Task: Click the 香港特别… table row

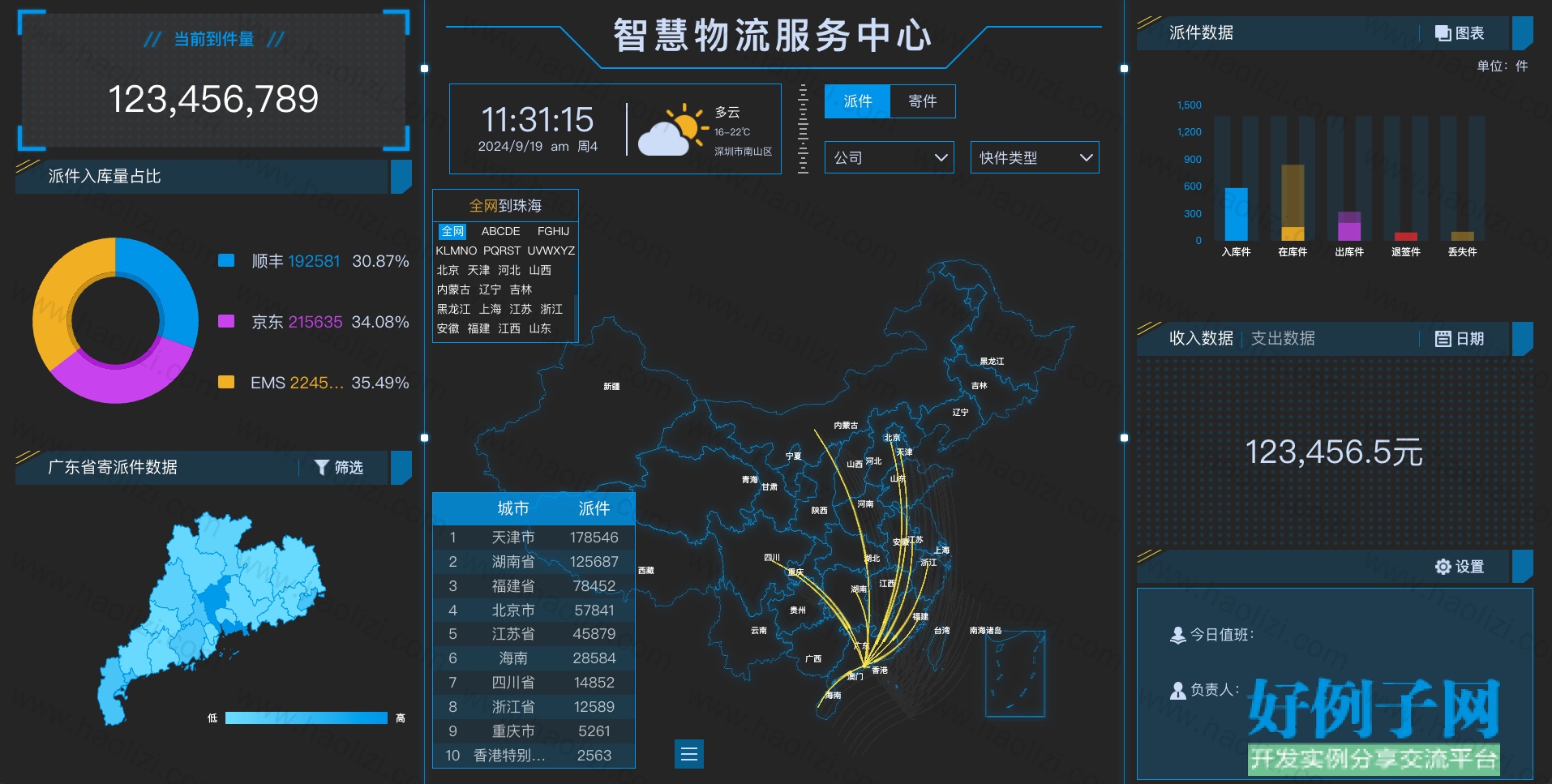Action: click(x=534, y=756)
